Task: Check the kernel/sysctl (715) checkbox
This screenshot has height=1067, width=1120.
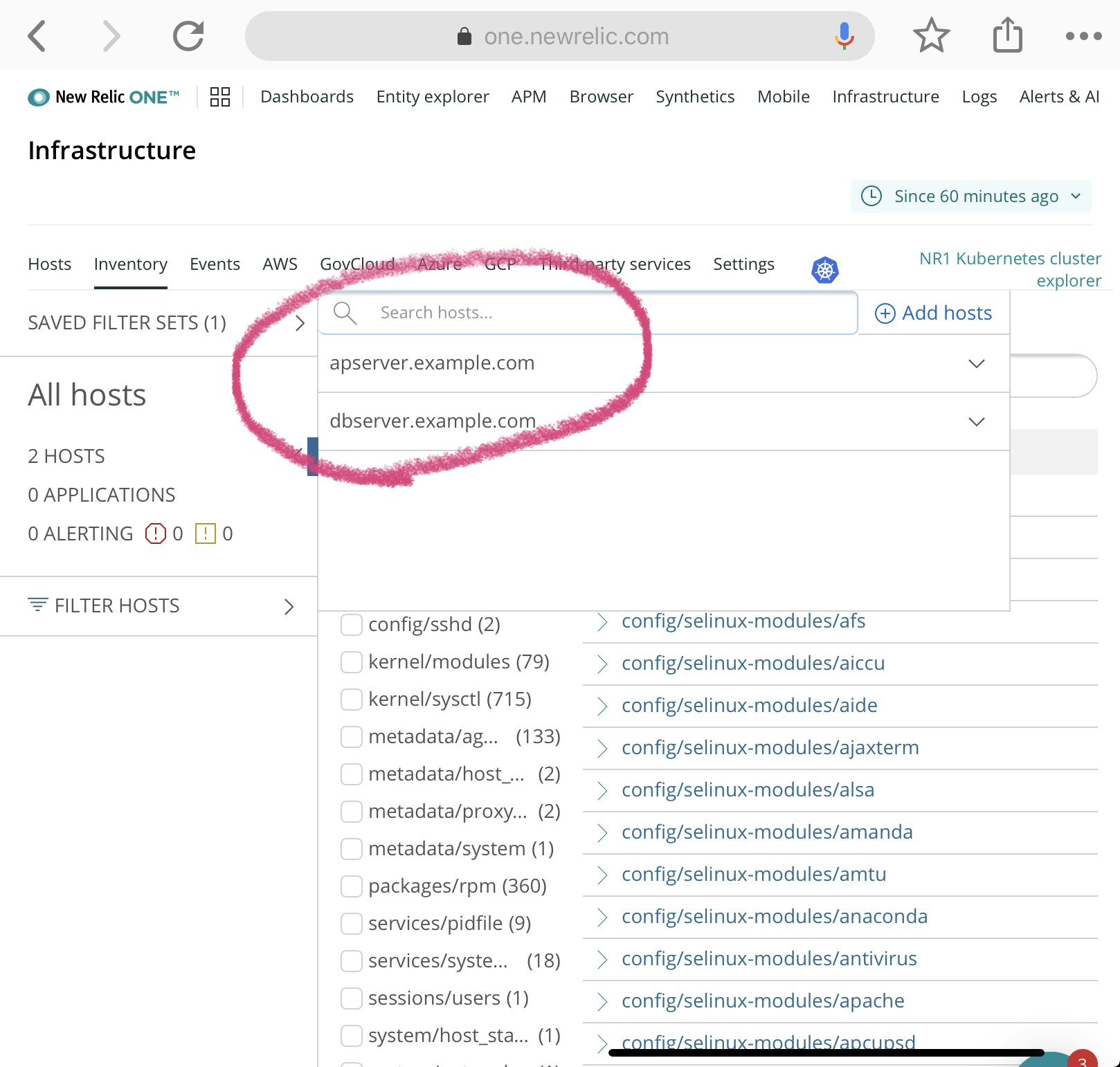Action: point(352,699)
